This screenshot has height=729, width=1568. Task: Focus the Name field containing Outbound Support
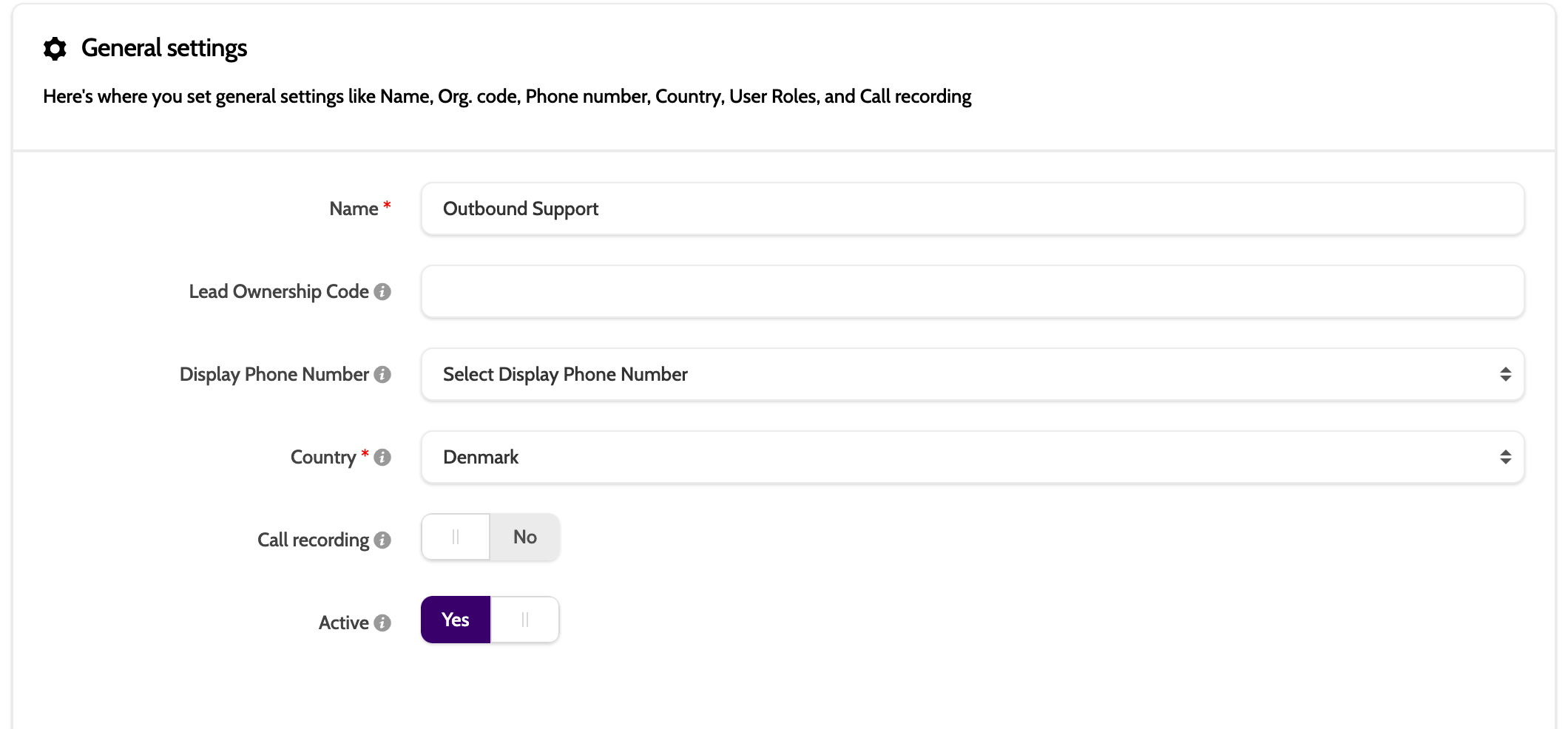click(x=972, y=209)
